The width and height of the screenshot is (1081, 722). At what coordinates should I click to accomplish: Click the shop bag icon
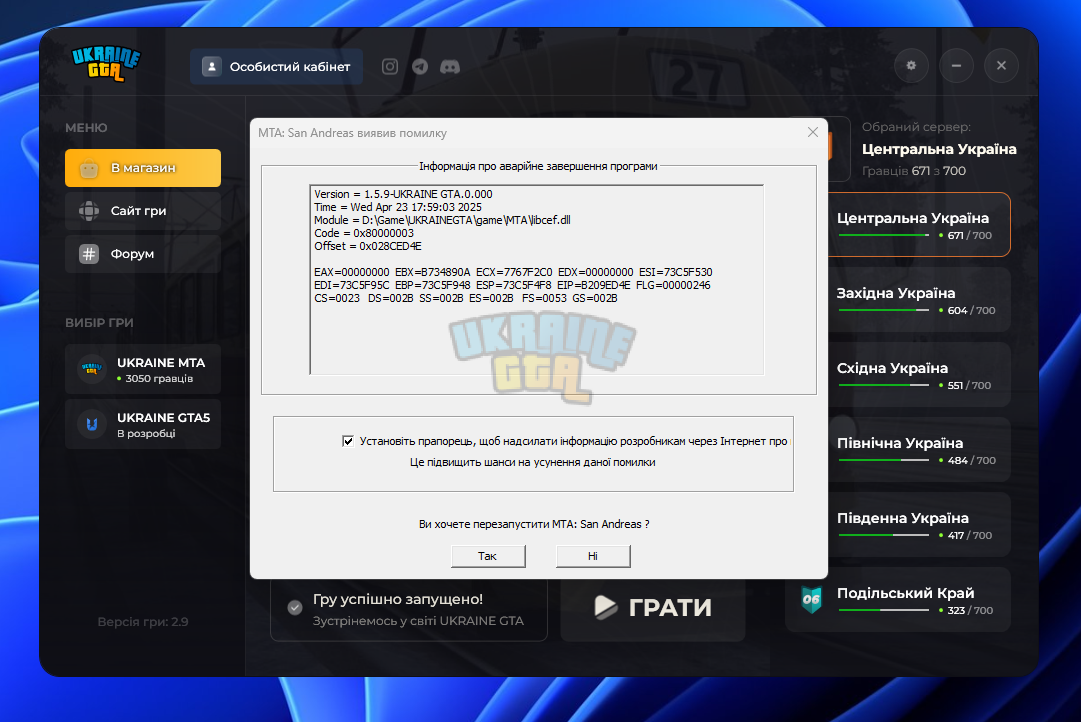click(x=89, y=168)
